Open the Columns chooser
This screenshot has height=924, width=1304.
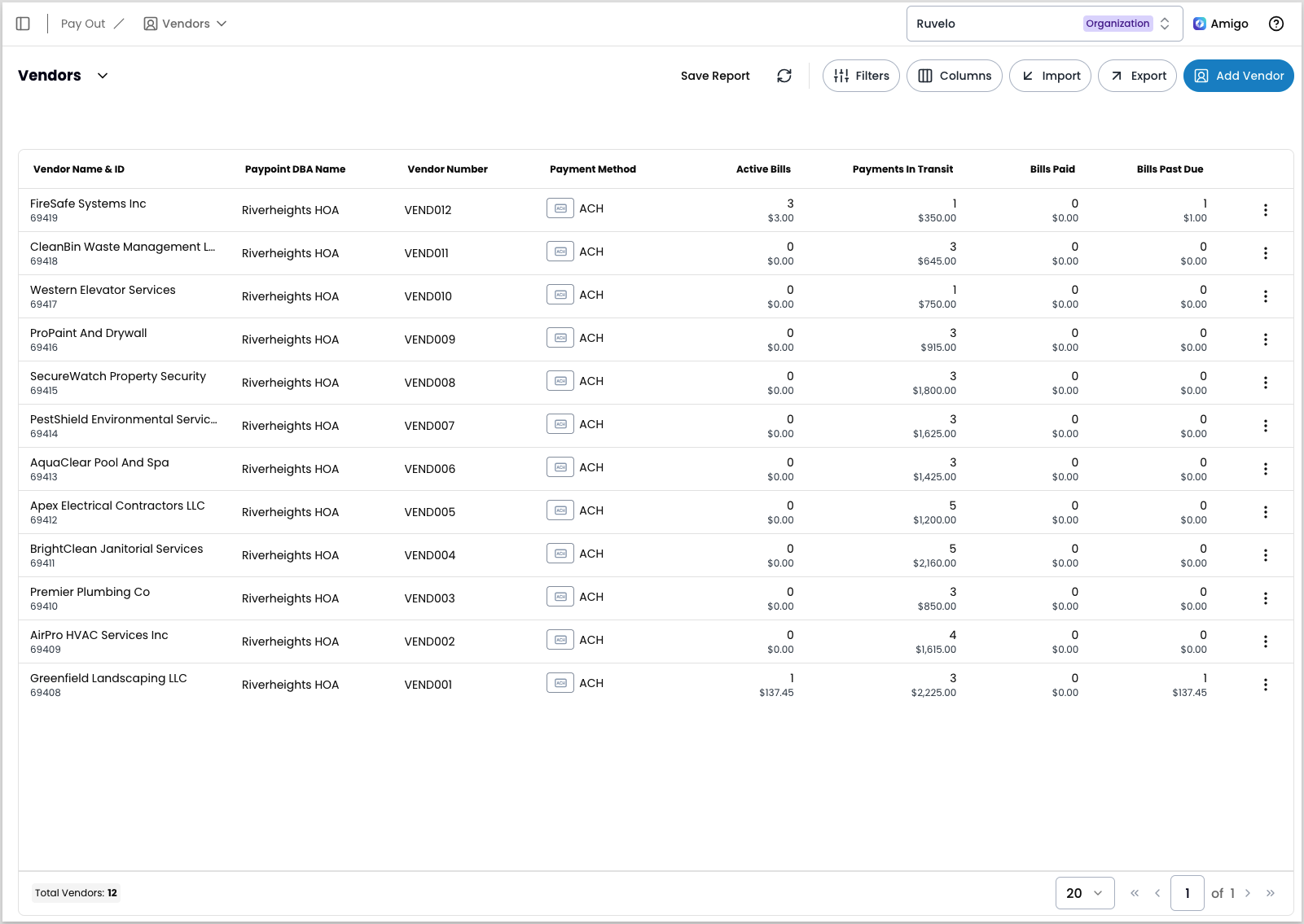pyautogui.click(x=955, y=76)
